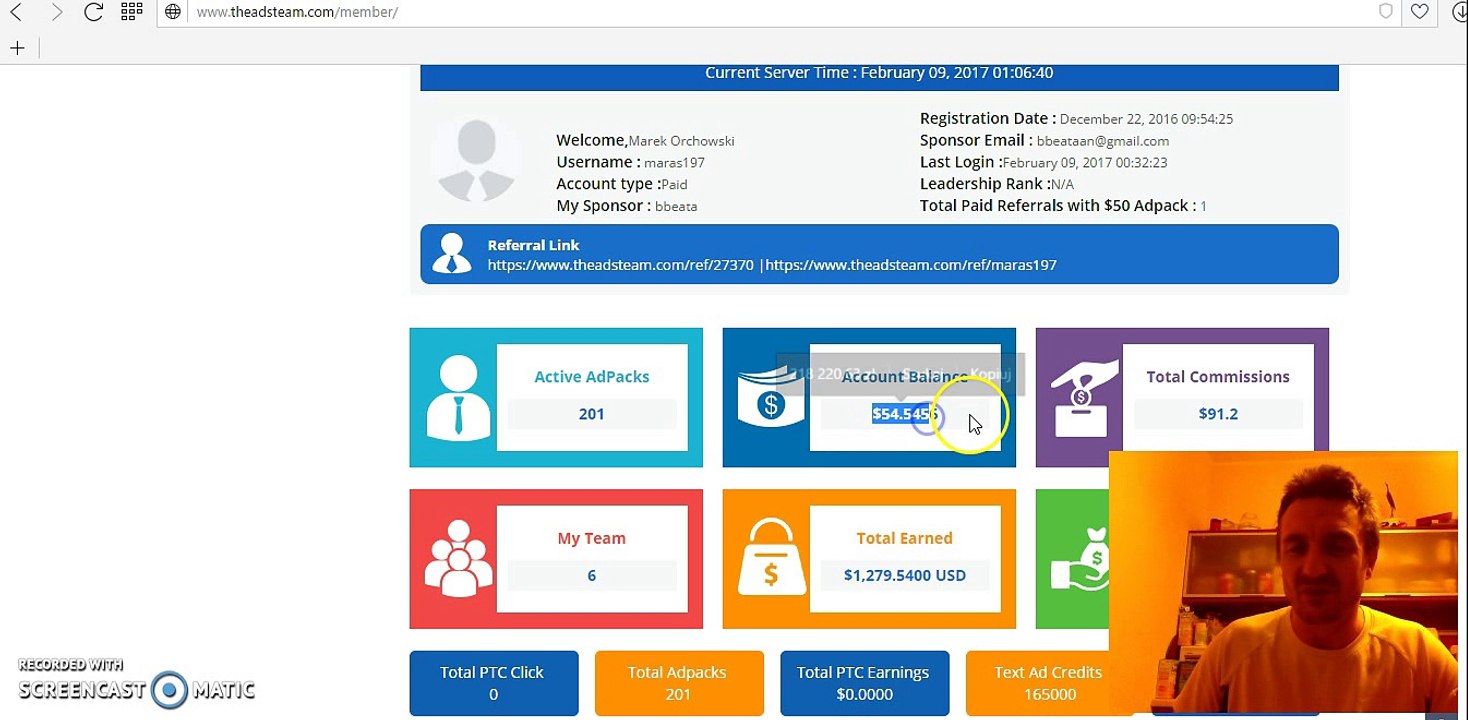Click the Account Balance money icon
Screen dimensions: 1468x720
pyautogui.click(x=771, y=398)
